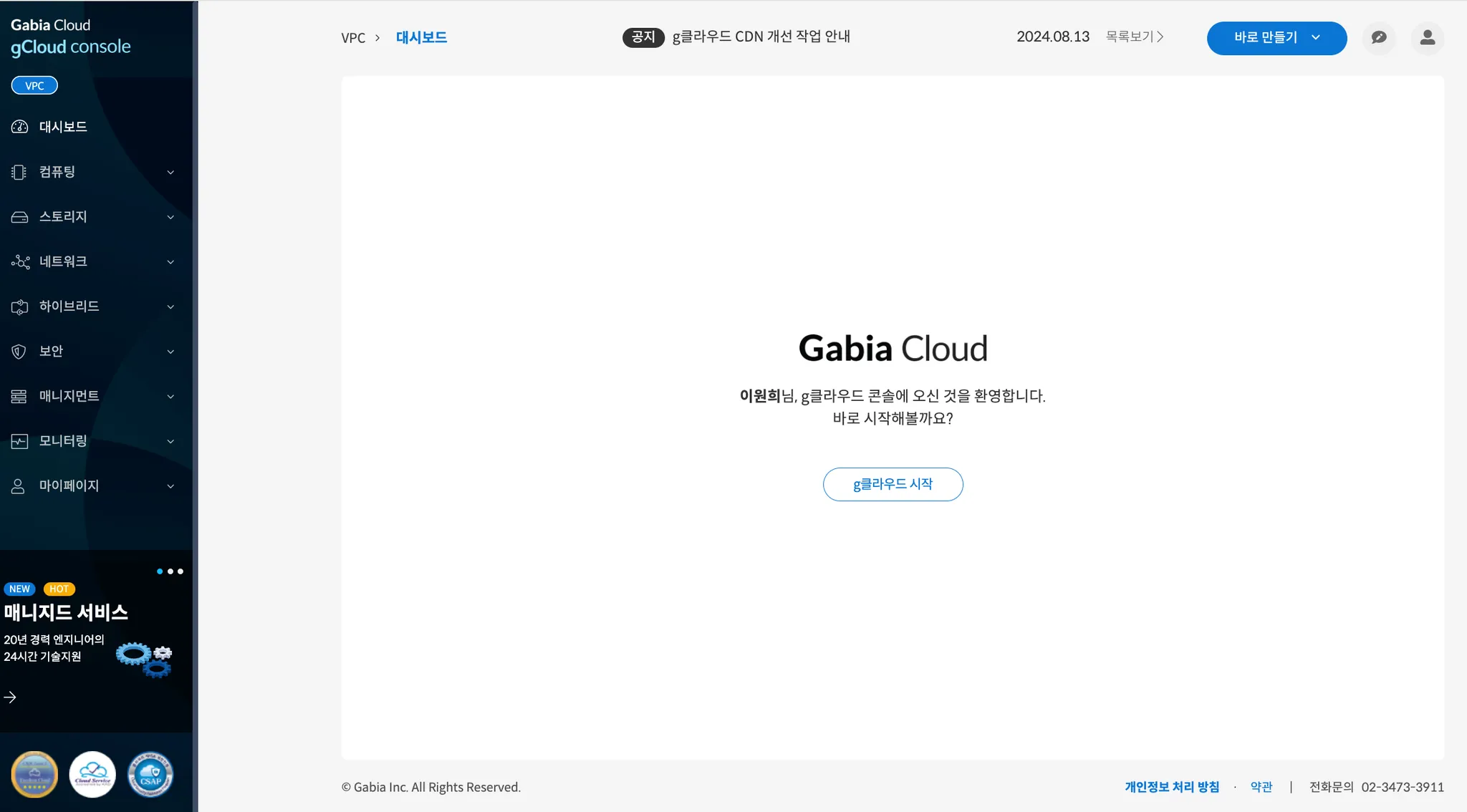The image size is (1467, 812).
Task: Select the first banner carousel dot
Action: (159, 571)
